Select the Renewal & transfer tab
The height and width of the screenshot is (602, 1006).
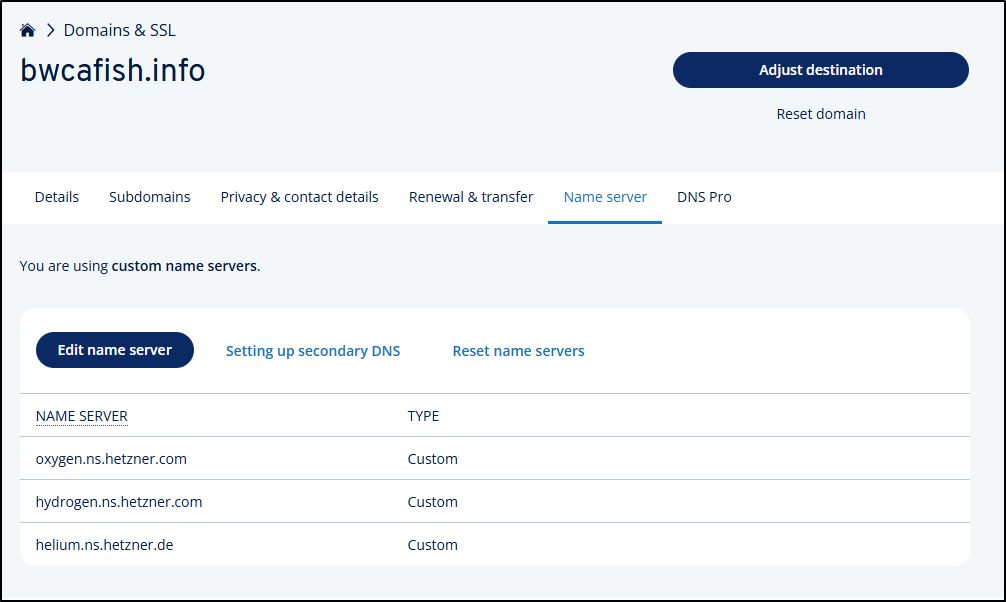[x=471, y=197]
